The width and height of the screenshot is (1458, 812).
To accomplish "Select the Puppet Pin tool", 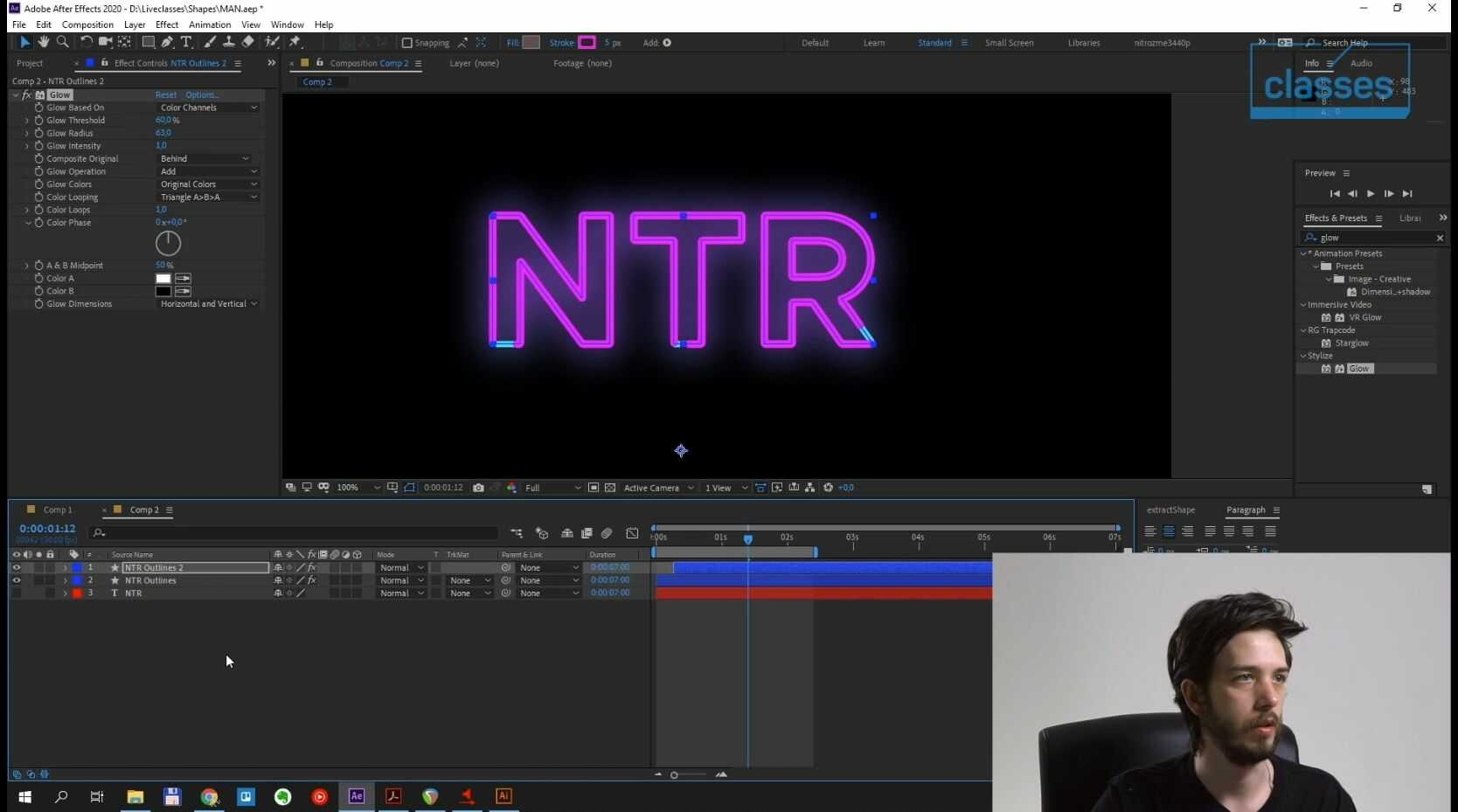I will [x=295, y=42].
